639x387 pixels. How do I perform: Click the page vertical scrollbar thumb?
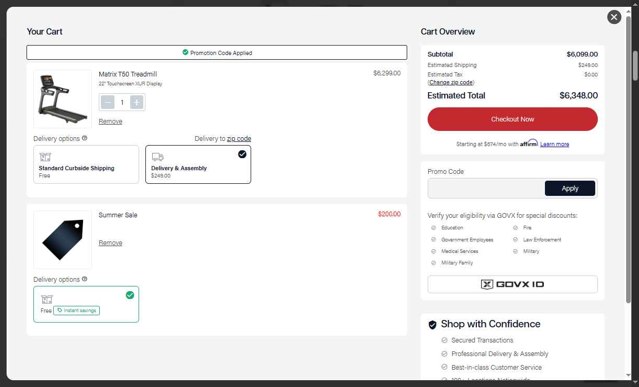coord(635,66)
